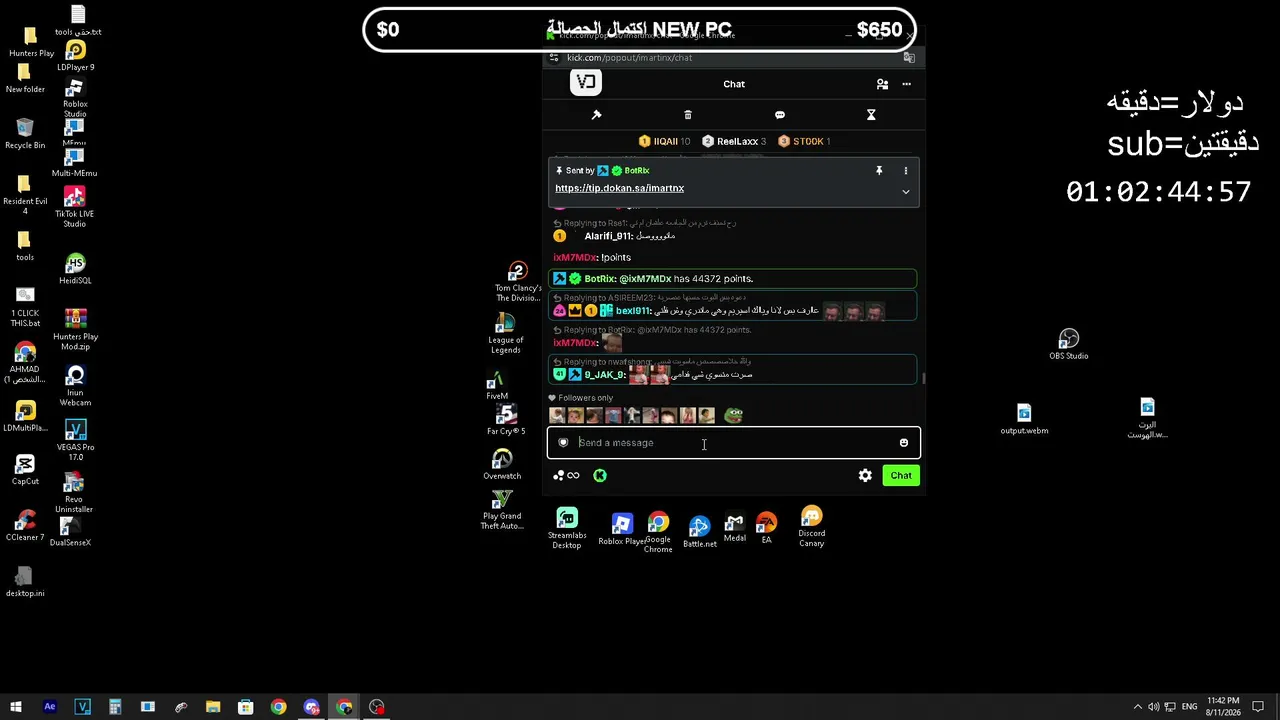Select the Medal desktop shortcut
Viewport: 1280px width, 720px height.
coord(735,528)
